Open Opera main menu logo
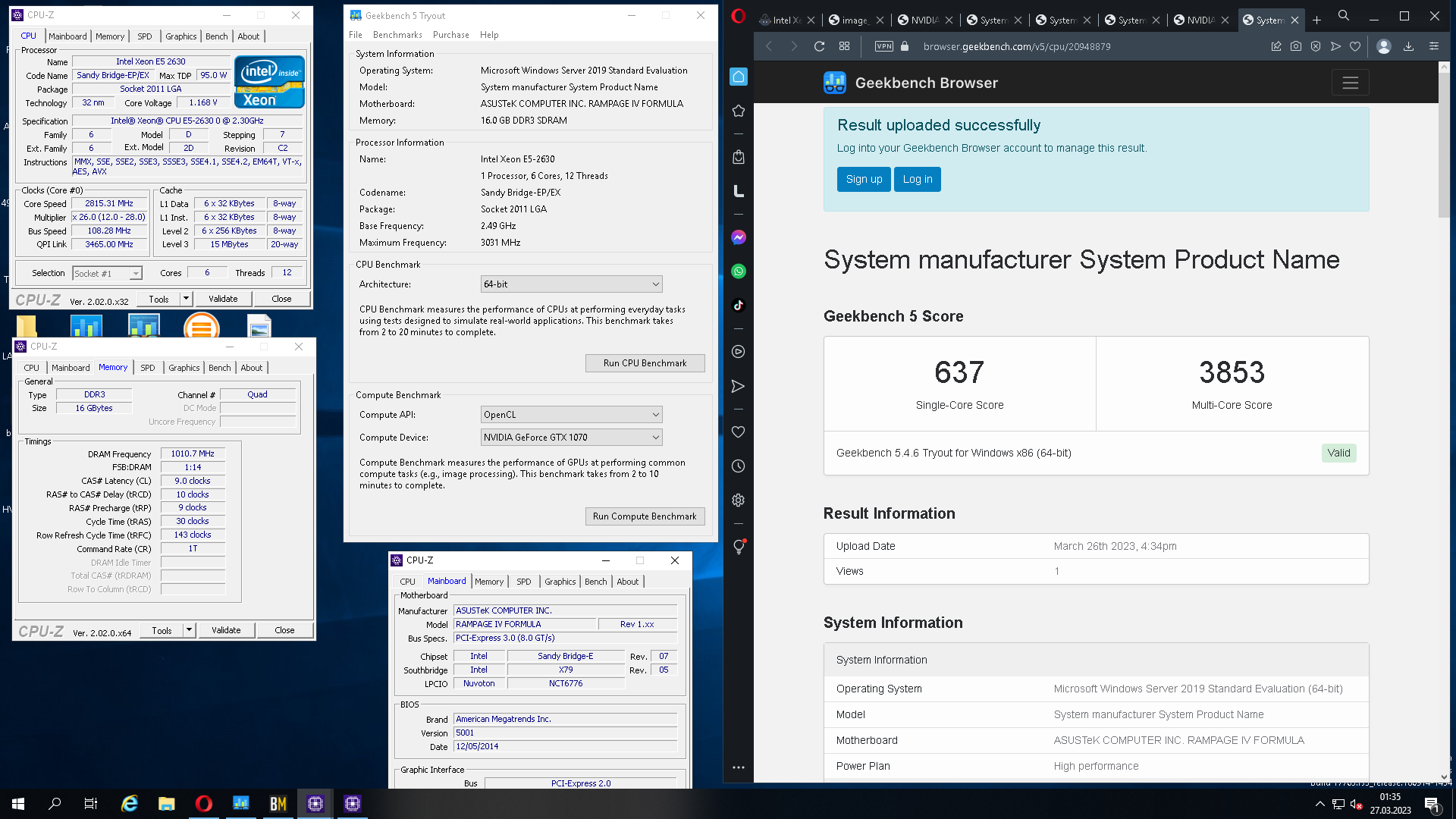The height and width of the screenshot is (819, 1456). coord(739,17)
